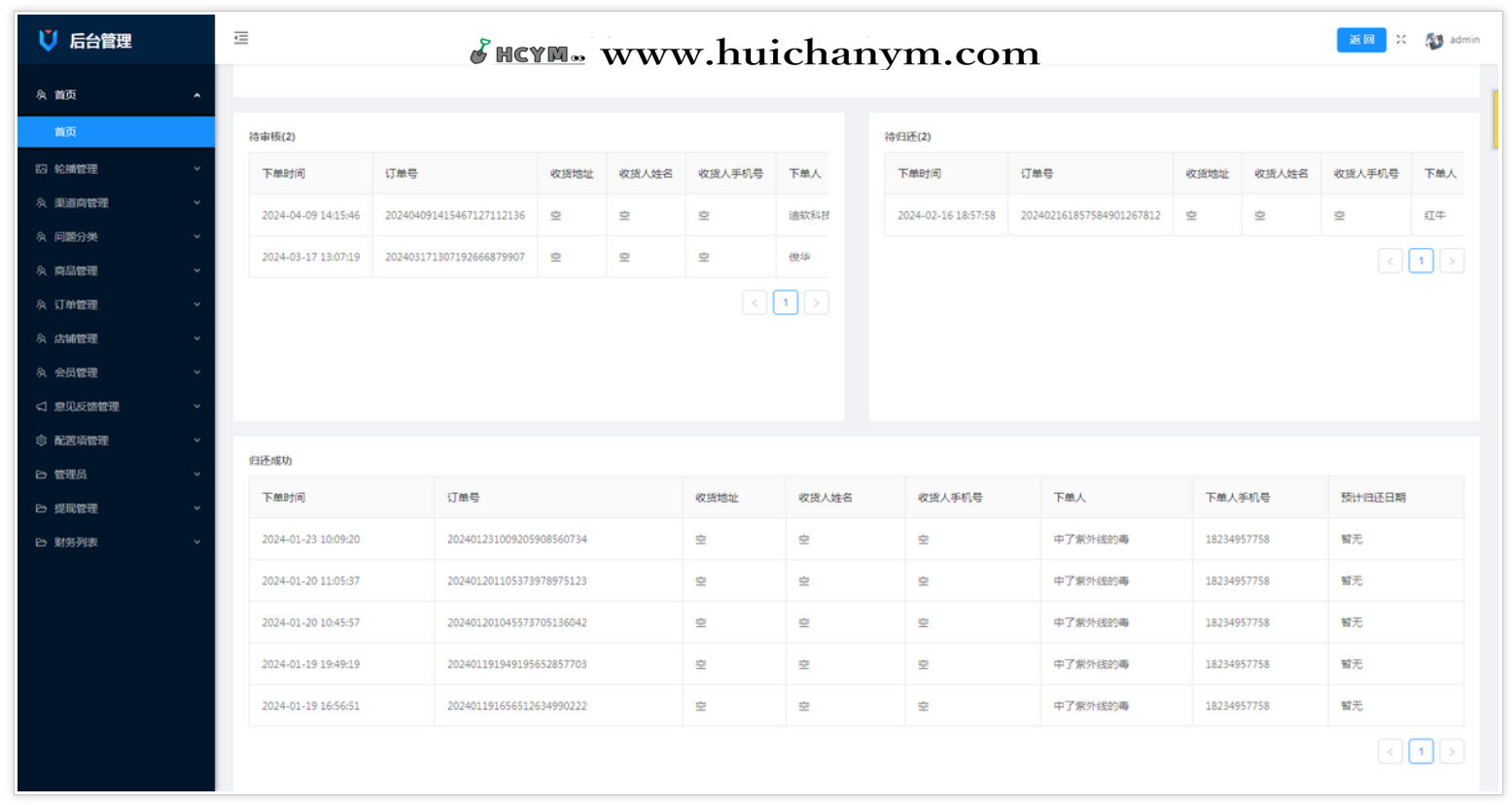Expand the 订单管理 menu
This screenshot has height=805, width=1512.
tap(75, 304)
